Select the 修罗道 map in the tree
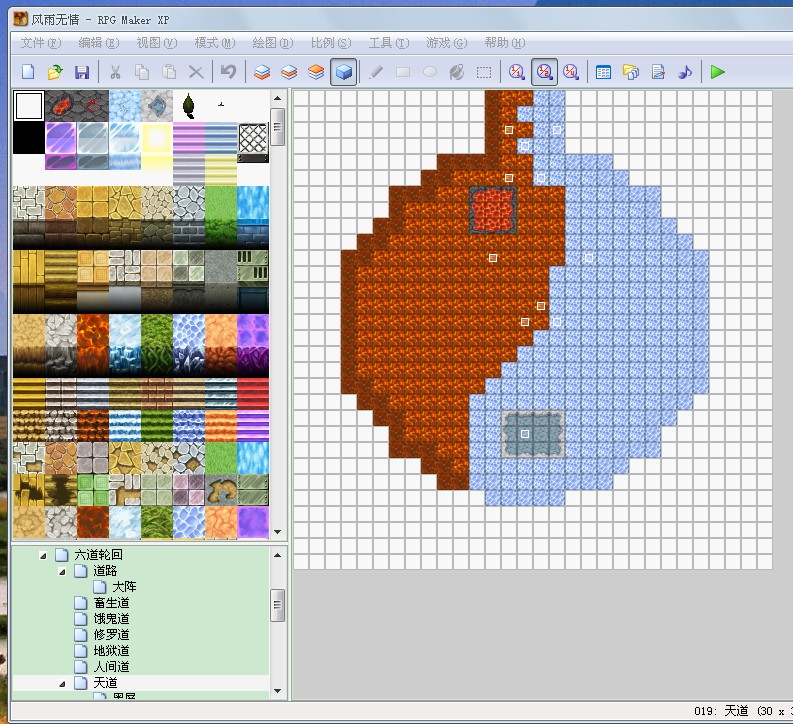This screenshot has width=793, height=724. pos(111,635)
